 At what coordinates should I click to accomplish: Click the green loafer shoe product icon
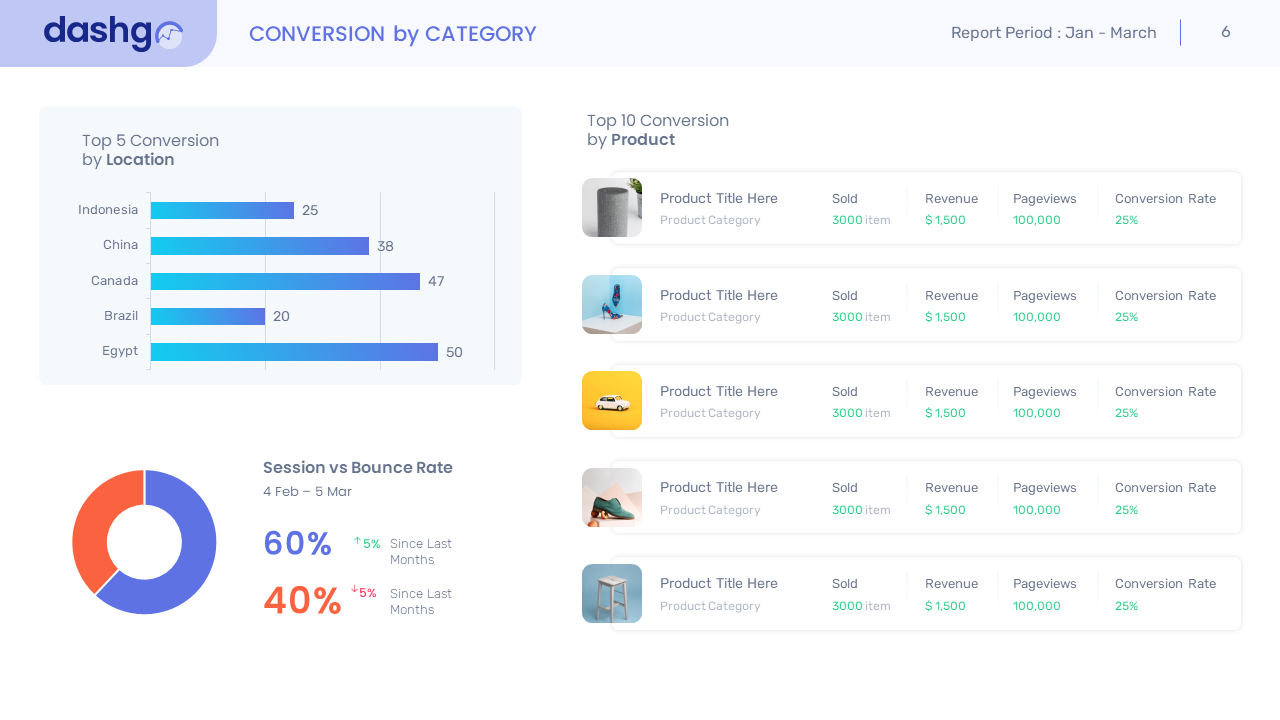click(x=611, y=497)
